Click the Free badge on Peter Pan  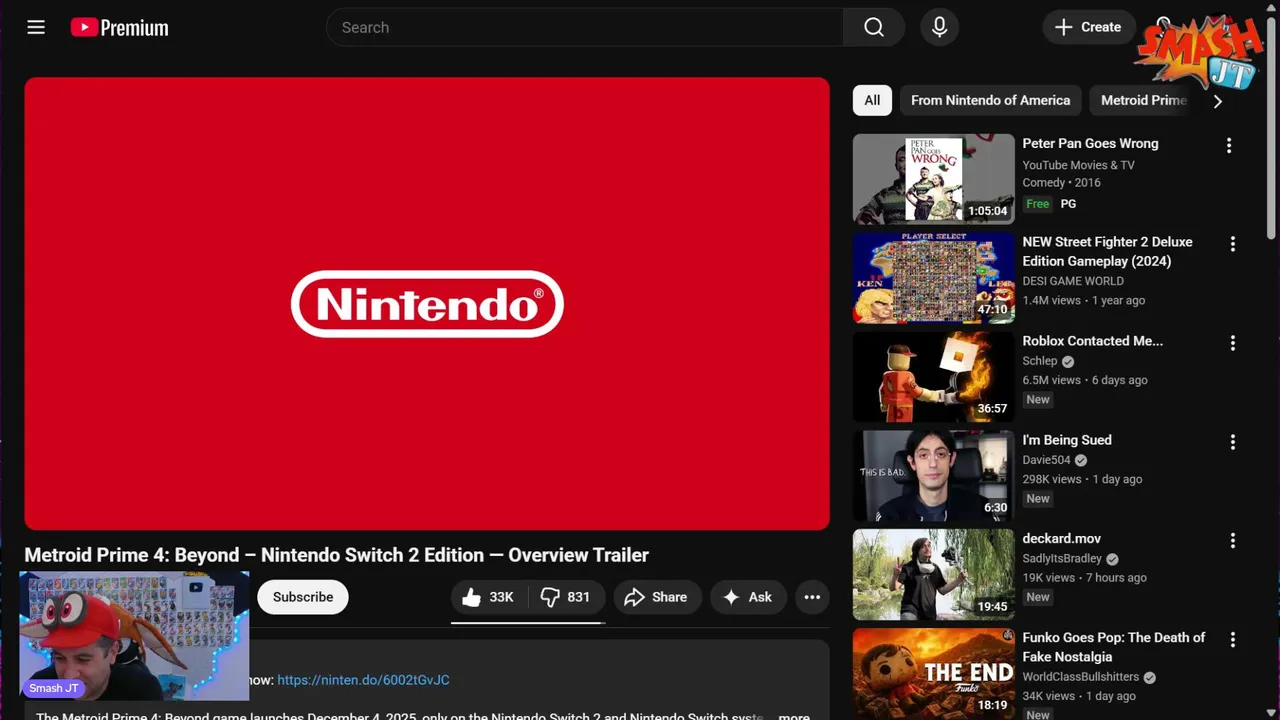pos(1038,204)
